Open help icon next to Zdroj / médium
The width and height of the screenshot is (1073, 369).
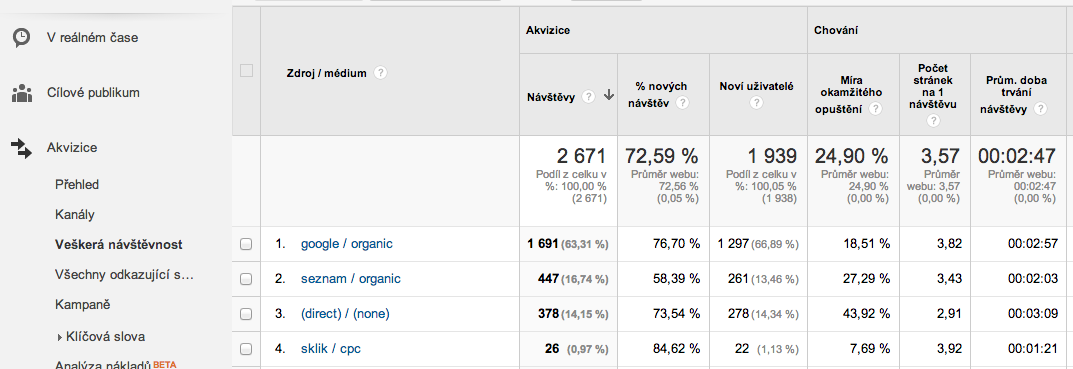tap(380, 73)
